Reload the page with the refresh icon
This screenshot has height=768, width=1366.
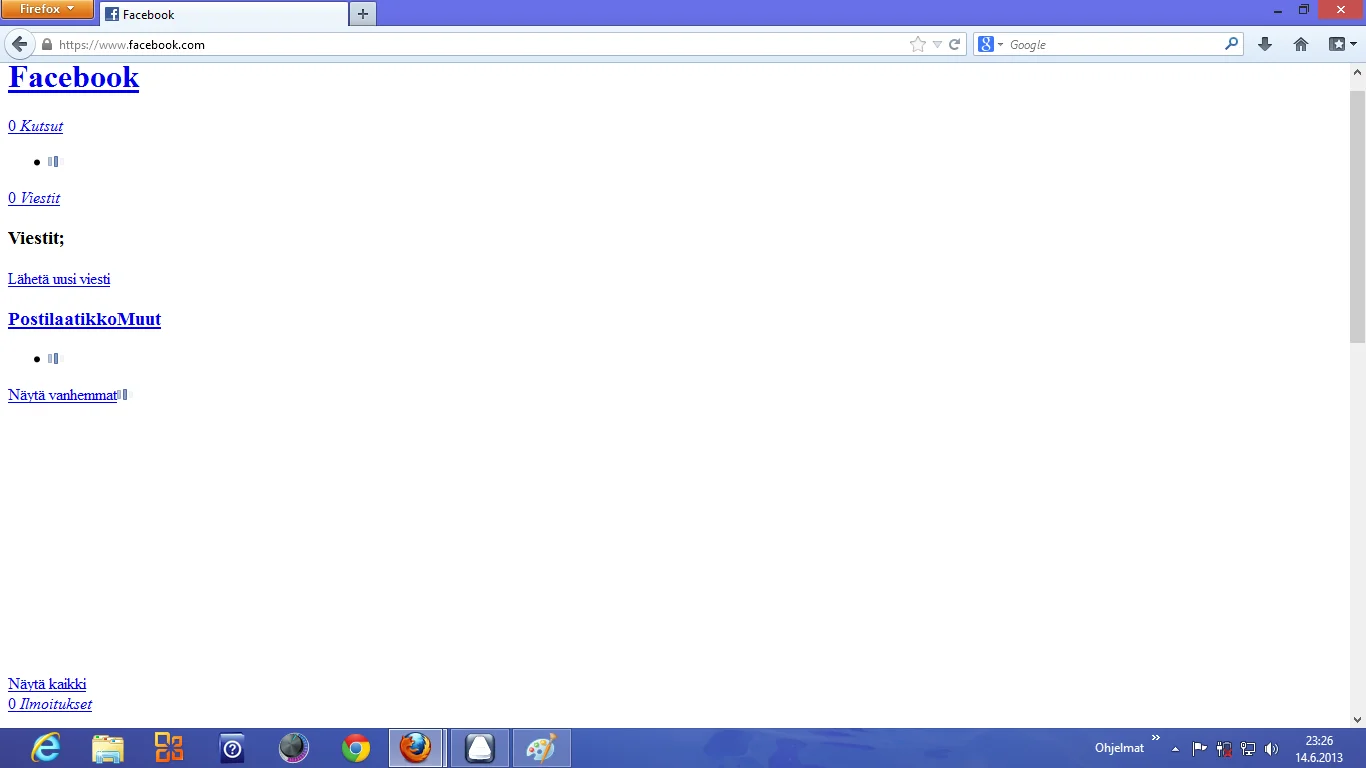point(954,44)
